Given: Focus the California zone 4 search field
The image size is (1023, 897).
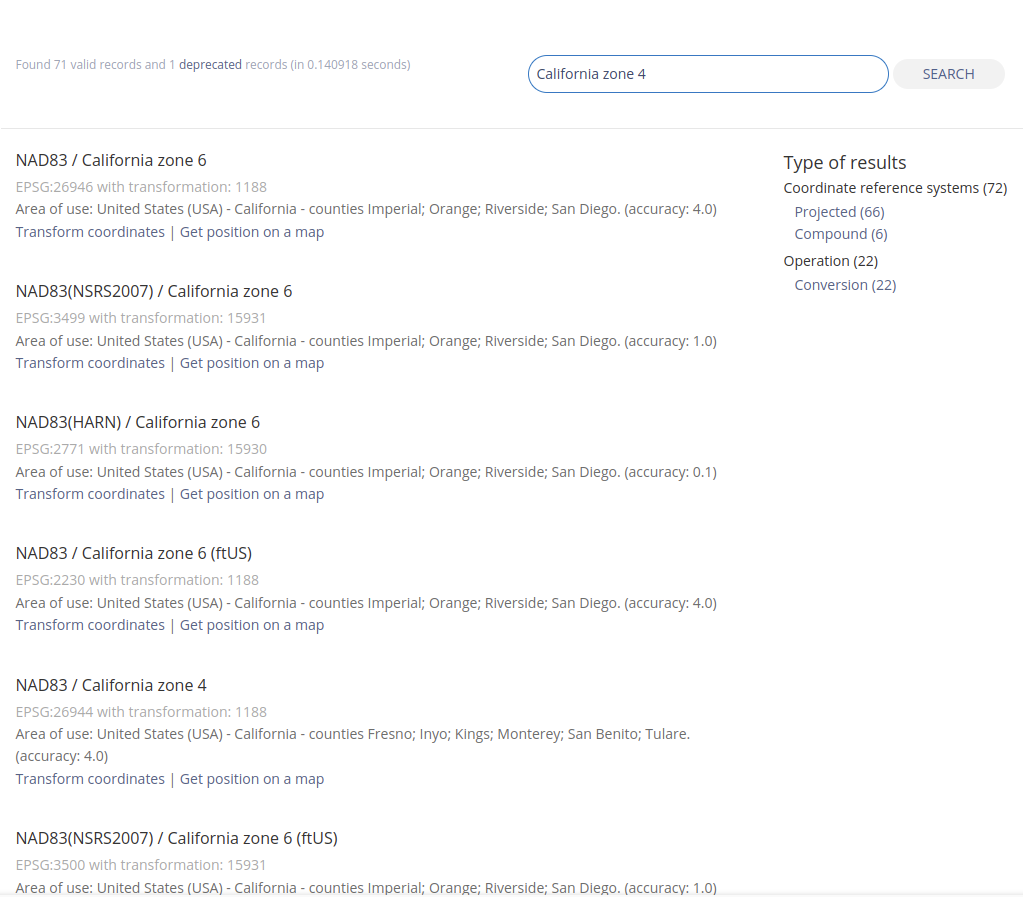Looking at the screenshot, I should click(x=707, y=74).
